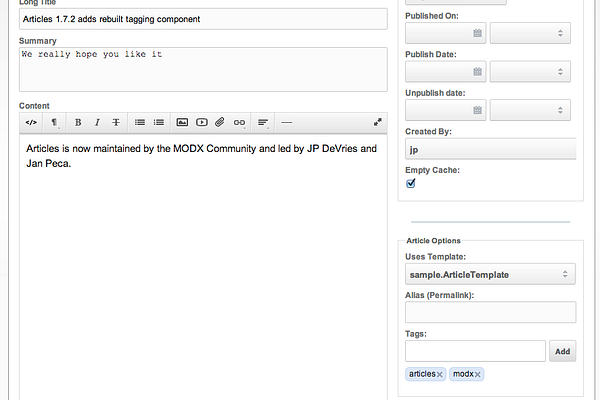
Task: Open the paragraph formatting menu
Action: point(54,122)
